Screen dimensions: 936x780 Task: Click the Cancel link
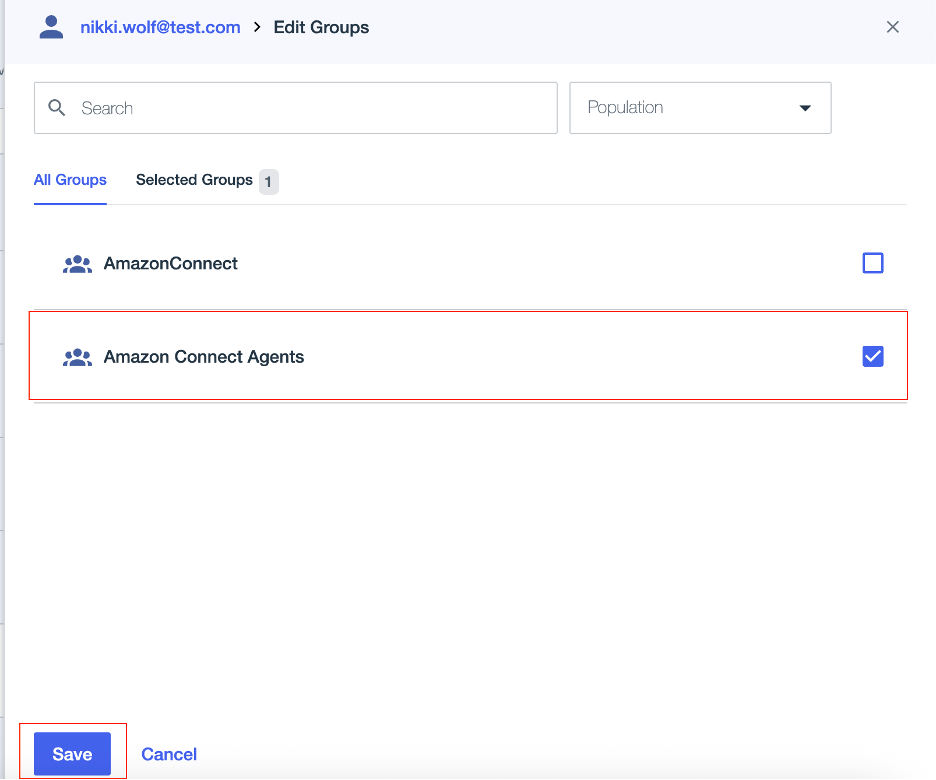pyautogui.click(x=169, y=754)
